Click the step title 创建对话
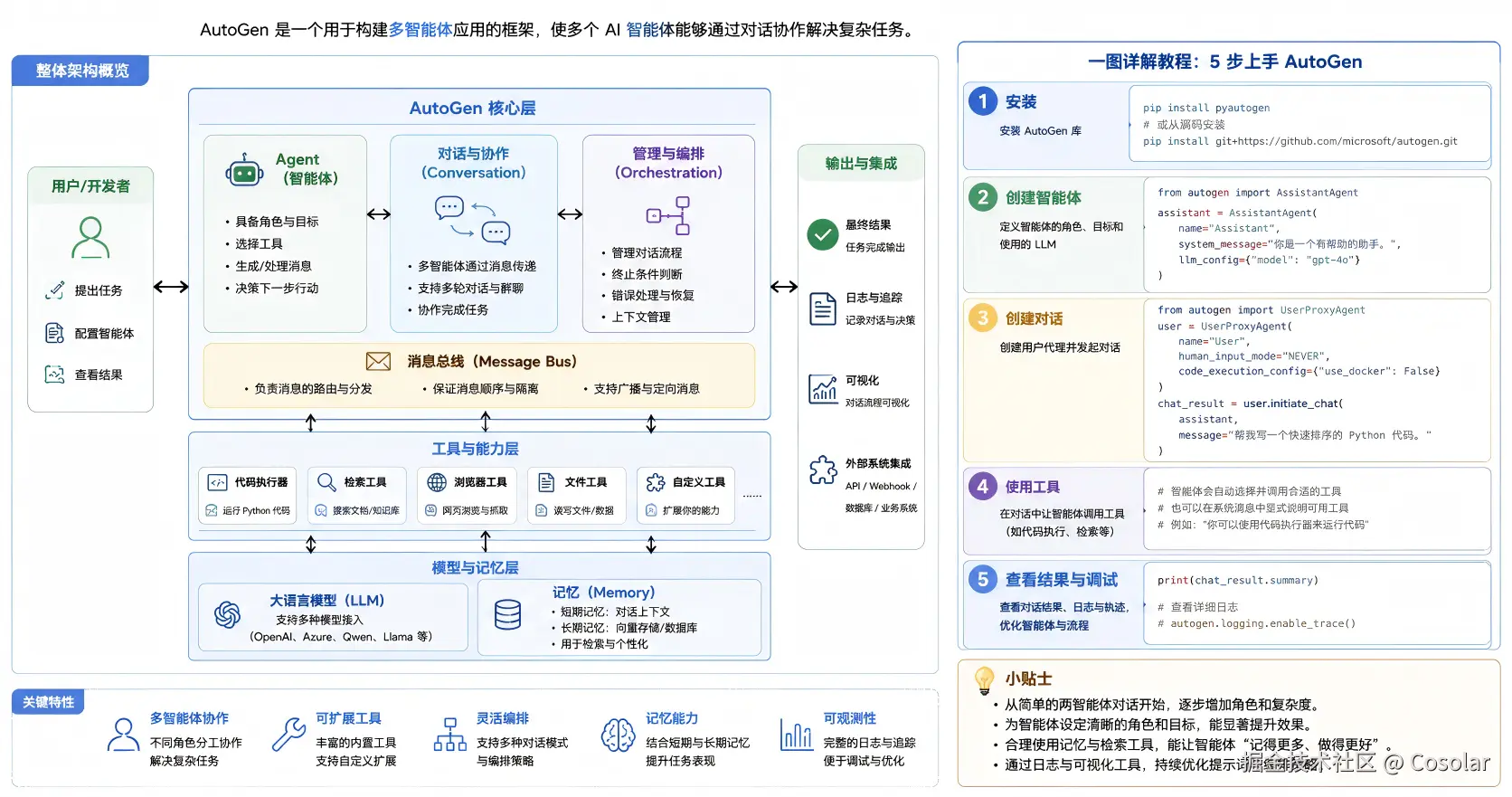Viewport: 1512px width, 797px height. click(1035, 318)
